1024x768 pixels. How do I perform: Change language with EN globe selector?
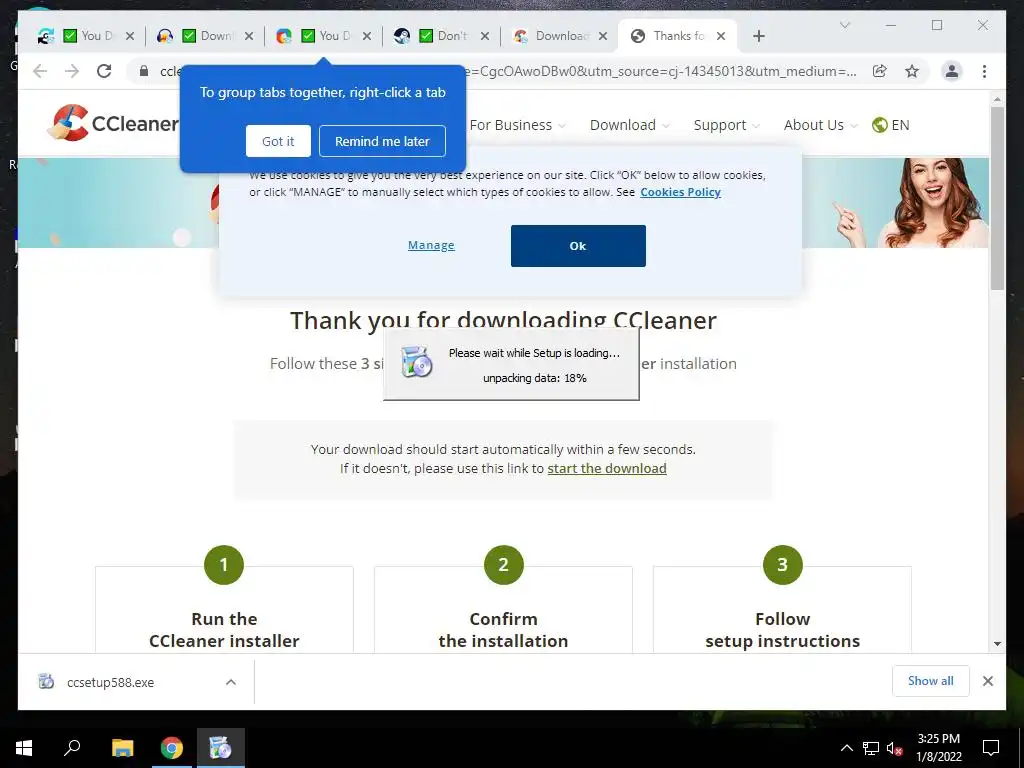click(890, 125)
